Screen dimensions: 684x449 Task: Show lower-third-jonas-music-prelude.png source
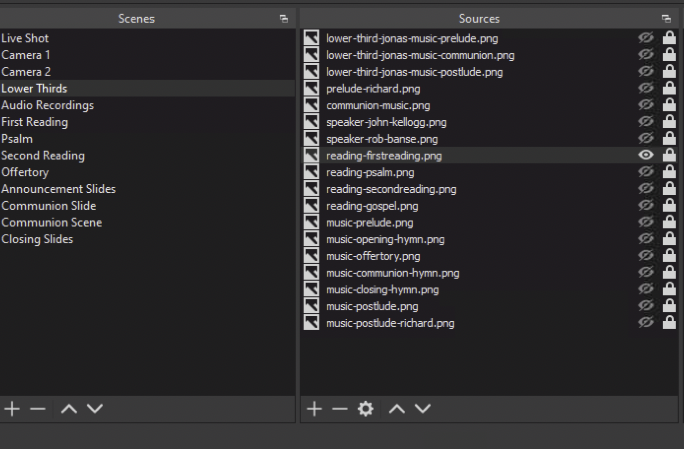tap(646, 38)
